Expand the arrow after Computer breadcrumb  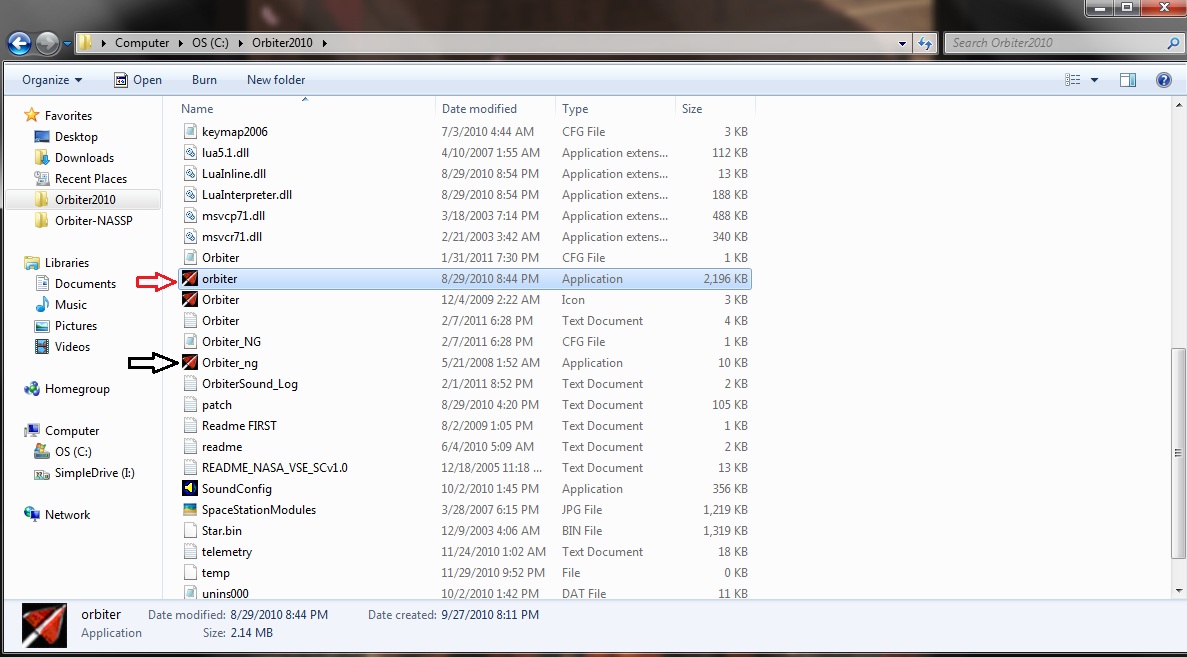181,43
